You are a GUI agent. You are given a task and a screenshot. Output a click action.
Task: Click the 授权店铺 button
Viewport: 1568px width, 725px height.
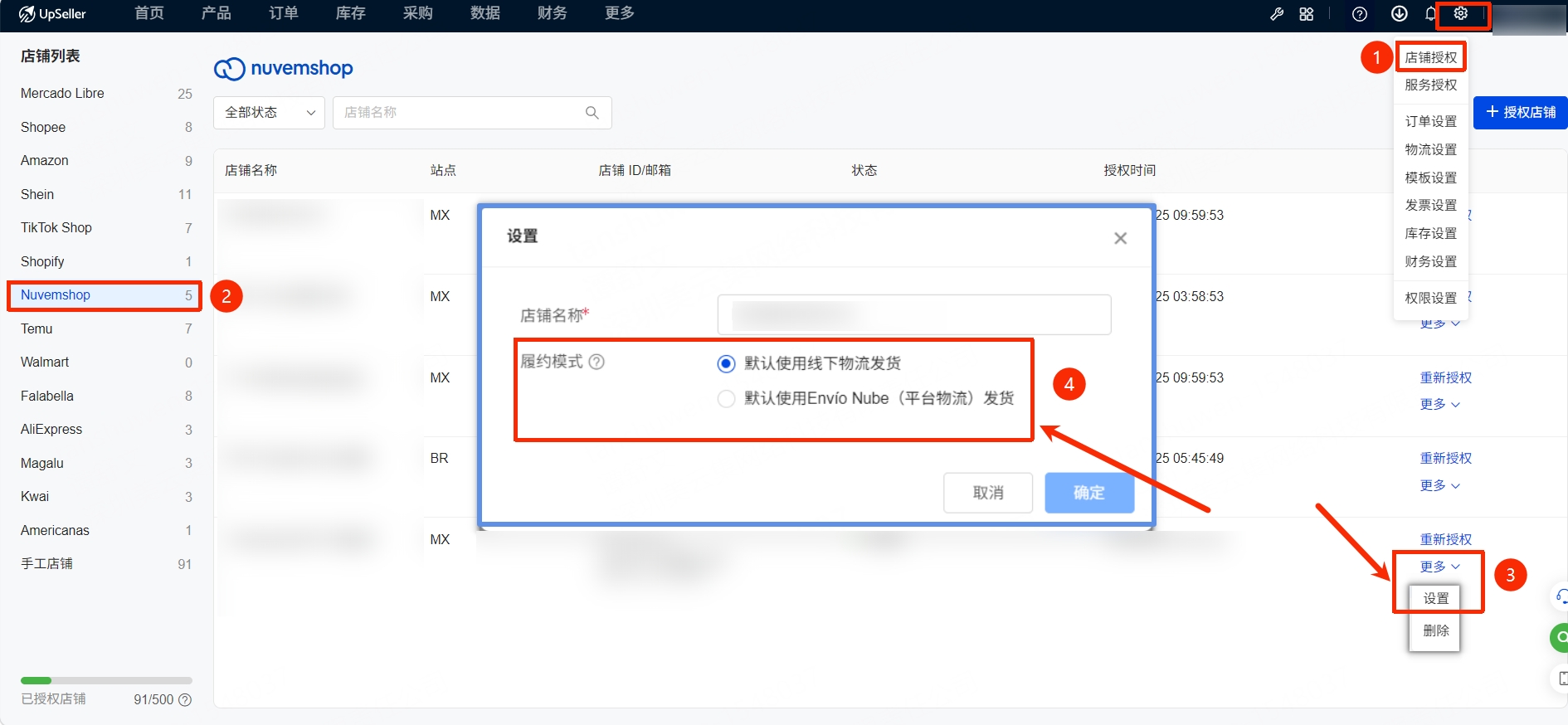pyautogui.click(x=1521, y=112)
